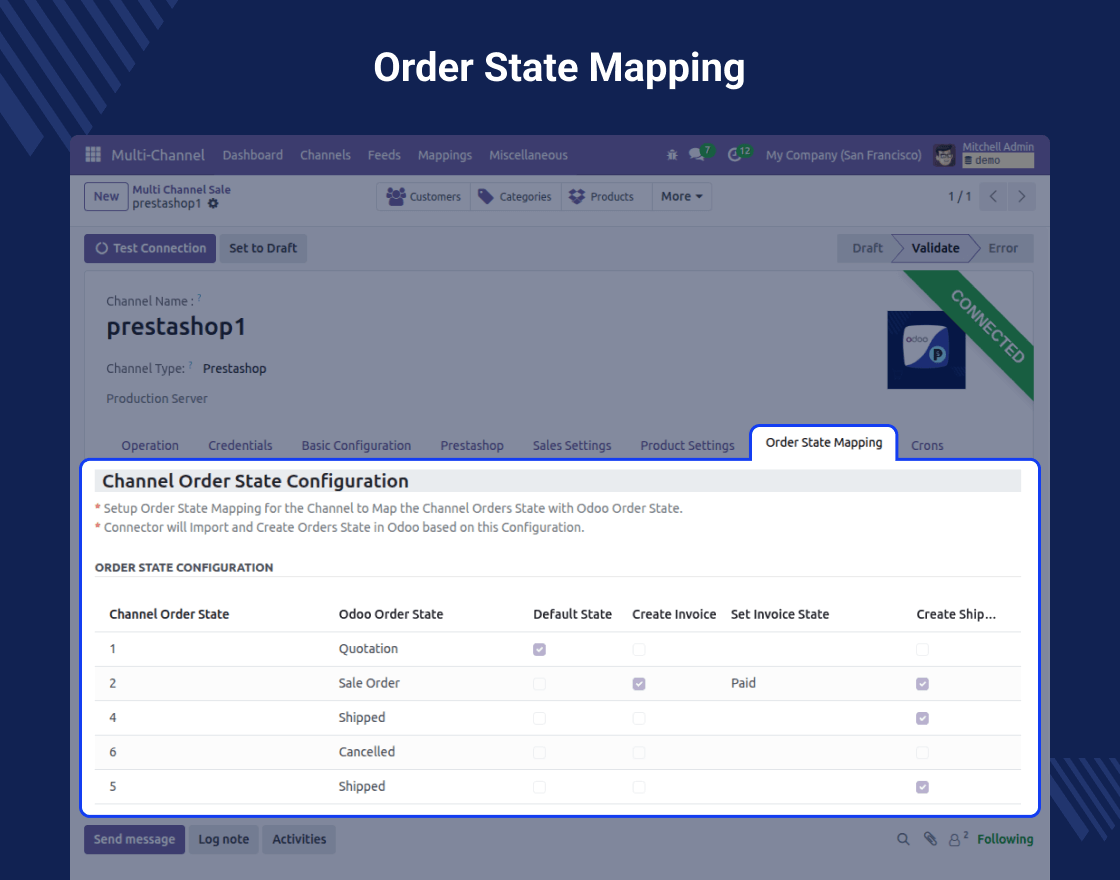Click the Following button

coord(1005,839)
